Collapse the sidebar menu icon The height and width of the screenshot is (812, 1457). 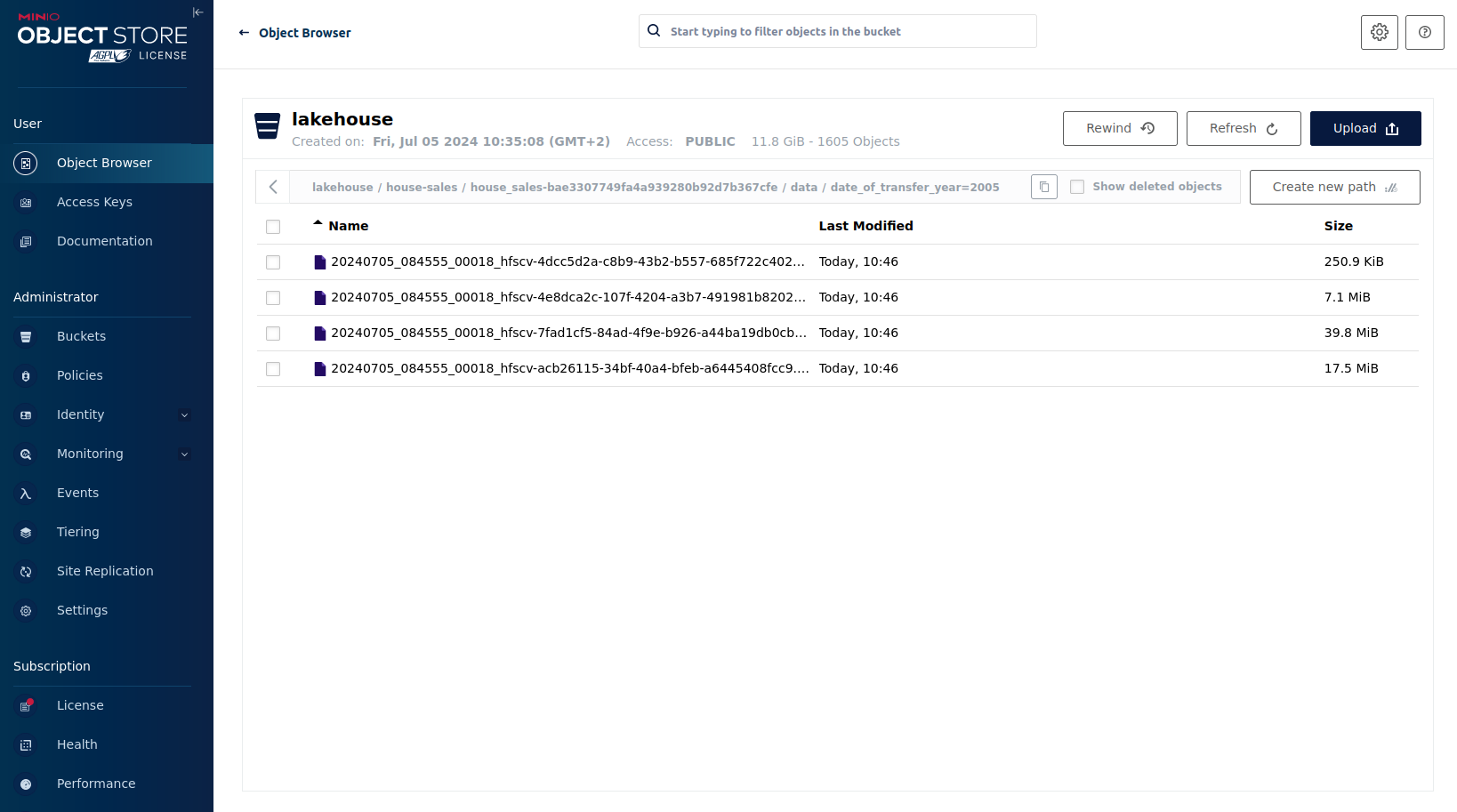(x=197, y=12)
